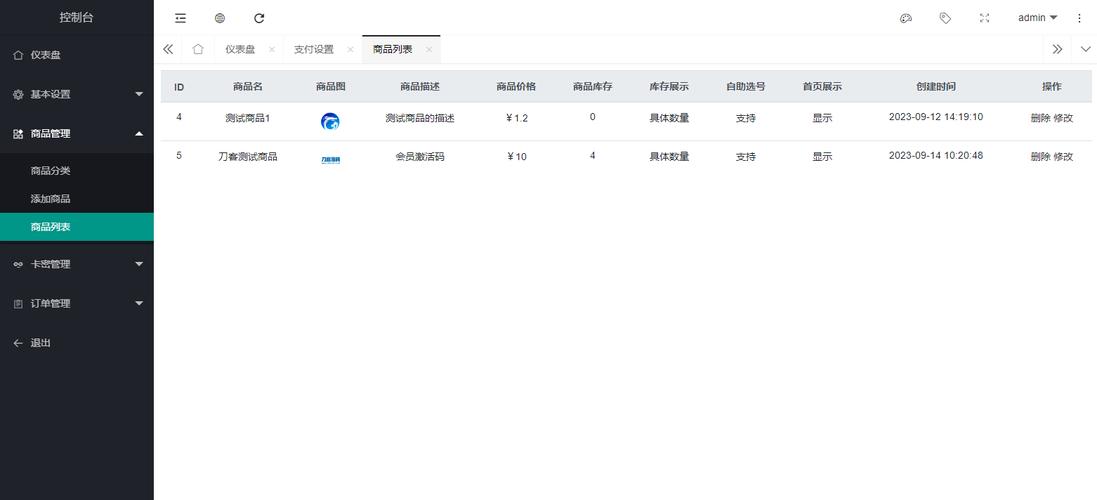Click the price ¥10
This screenshot has width=1097, height=500.
[x=516, y=157]
